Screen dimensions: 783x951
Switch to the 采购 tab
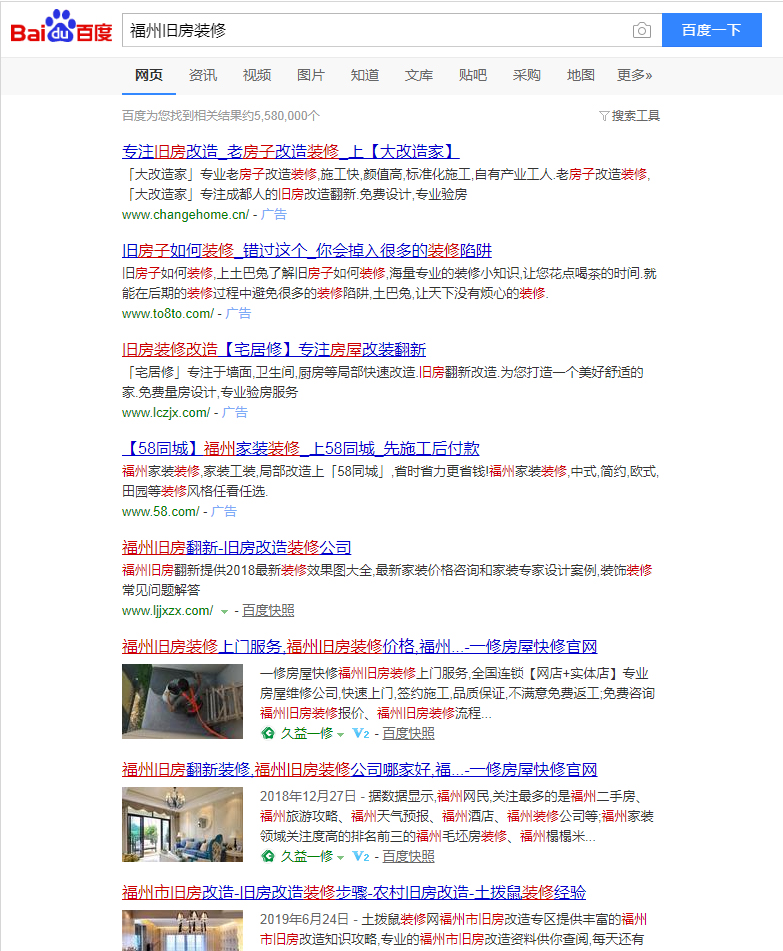click(526, 75)
